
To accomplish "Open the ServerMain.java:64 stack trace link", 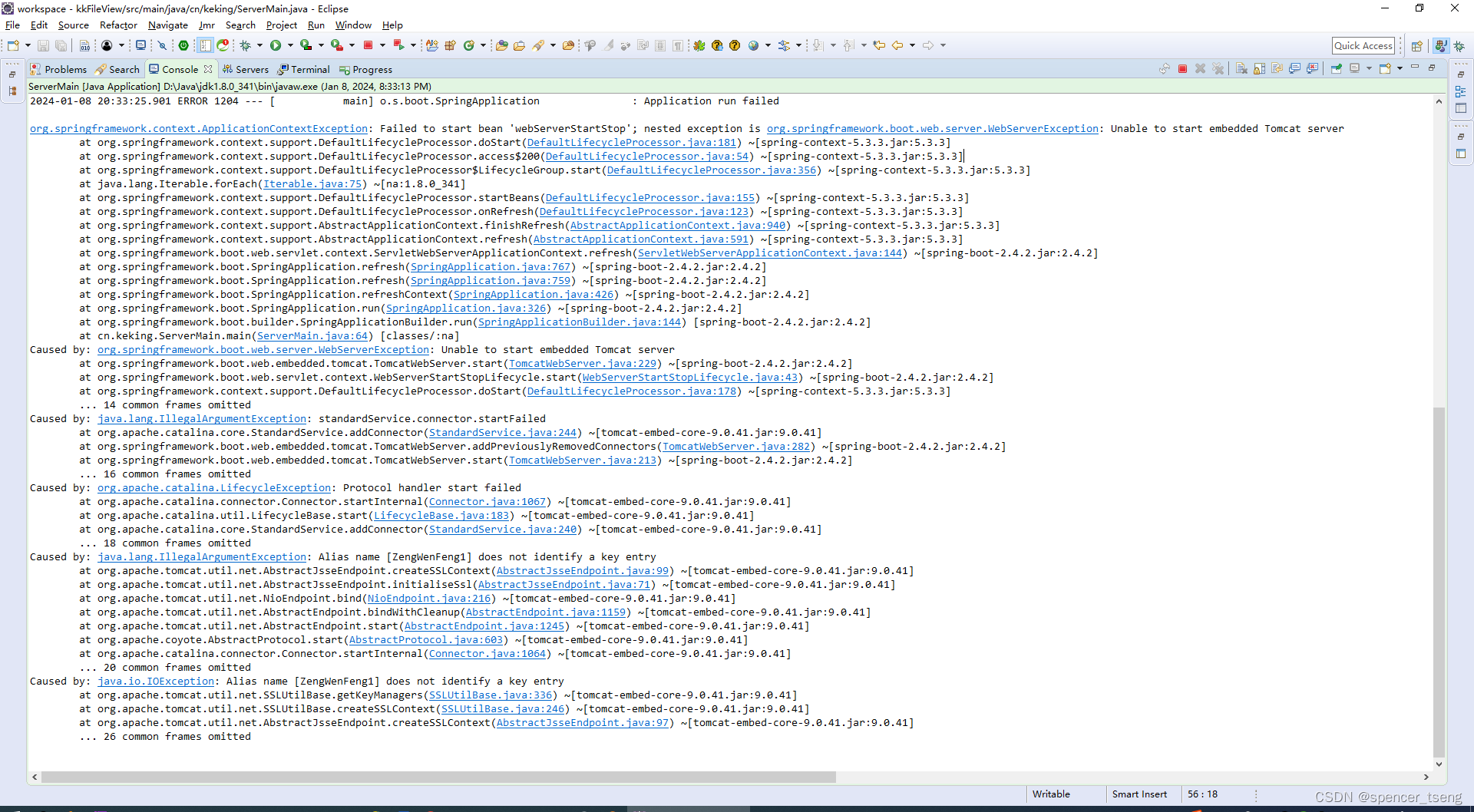I will [312, 336].
